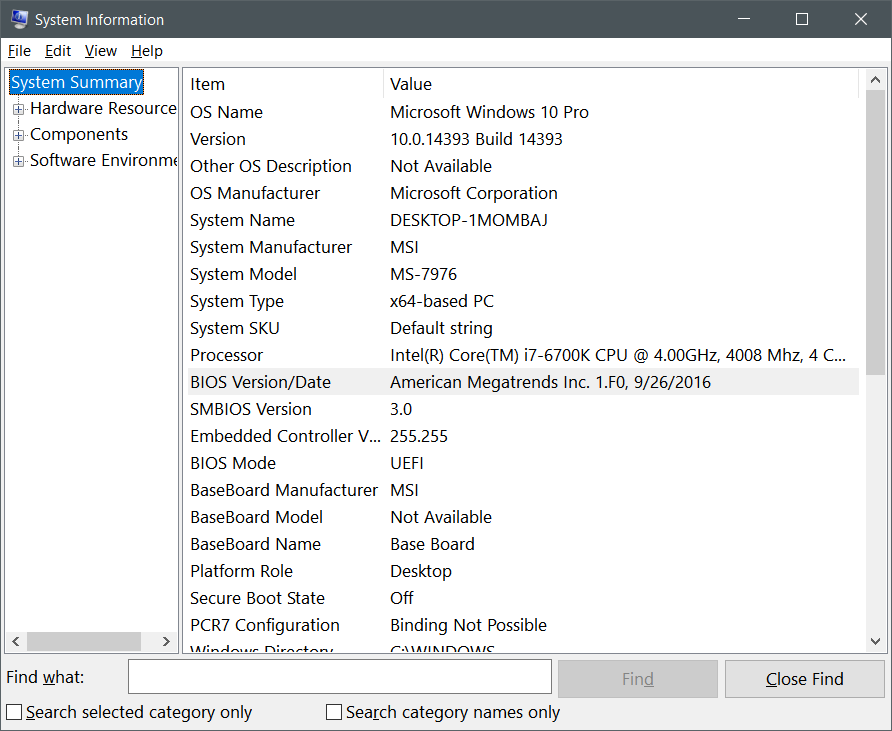
Task: Click the tree pane scroll right arrow
Action: (x=166, y=642)
